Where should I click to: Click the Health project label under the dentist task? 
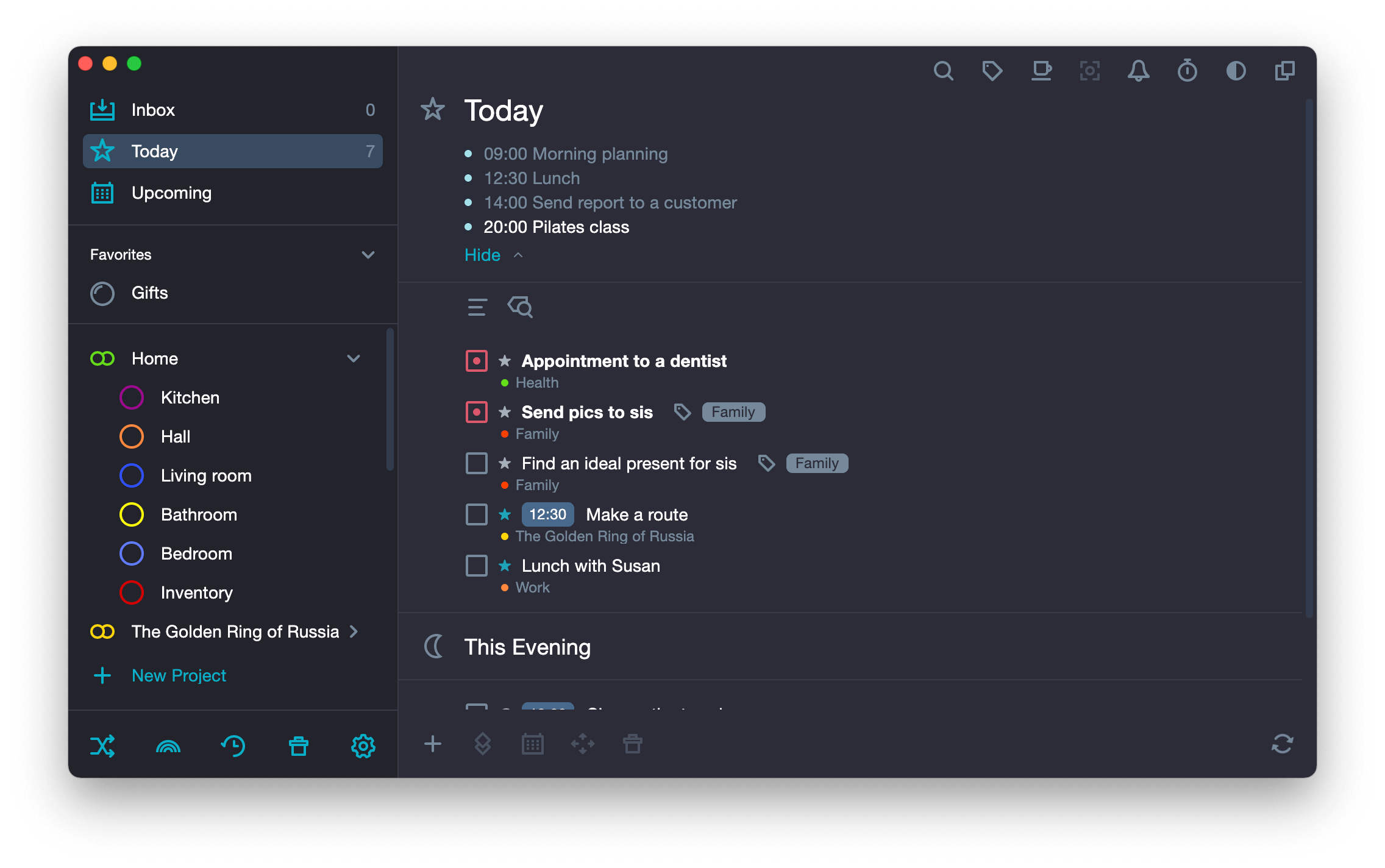537,383
